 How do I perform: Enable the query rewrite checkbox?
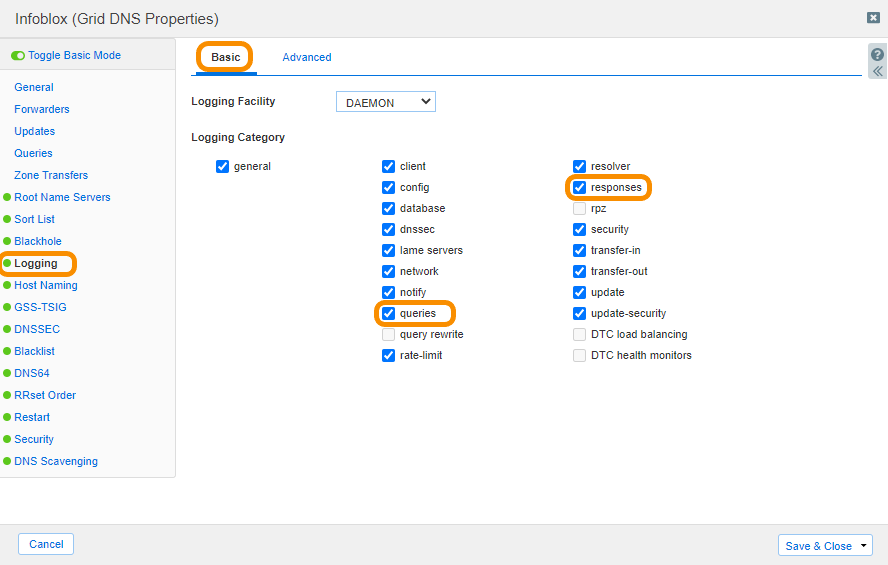[388, 335]
